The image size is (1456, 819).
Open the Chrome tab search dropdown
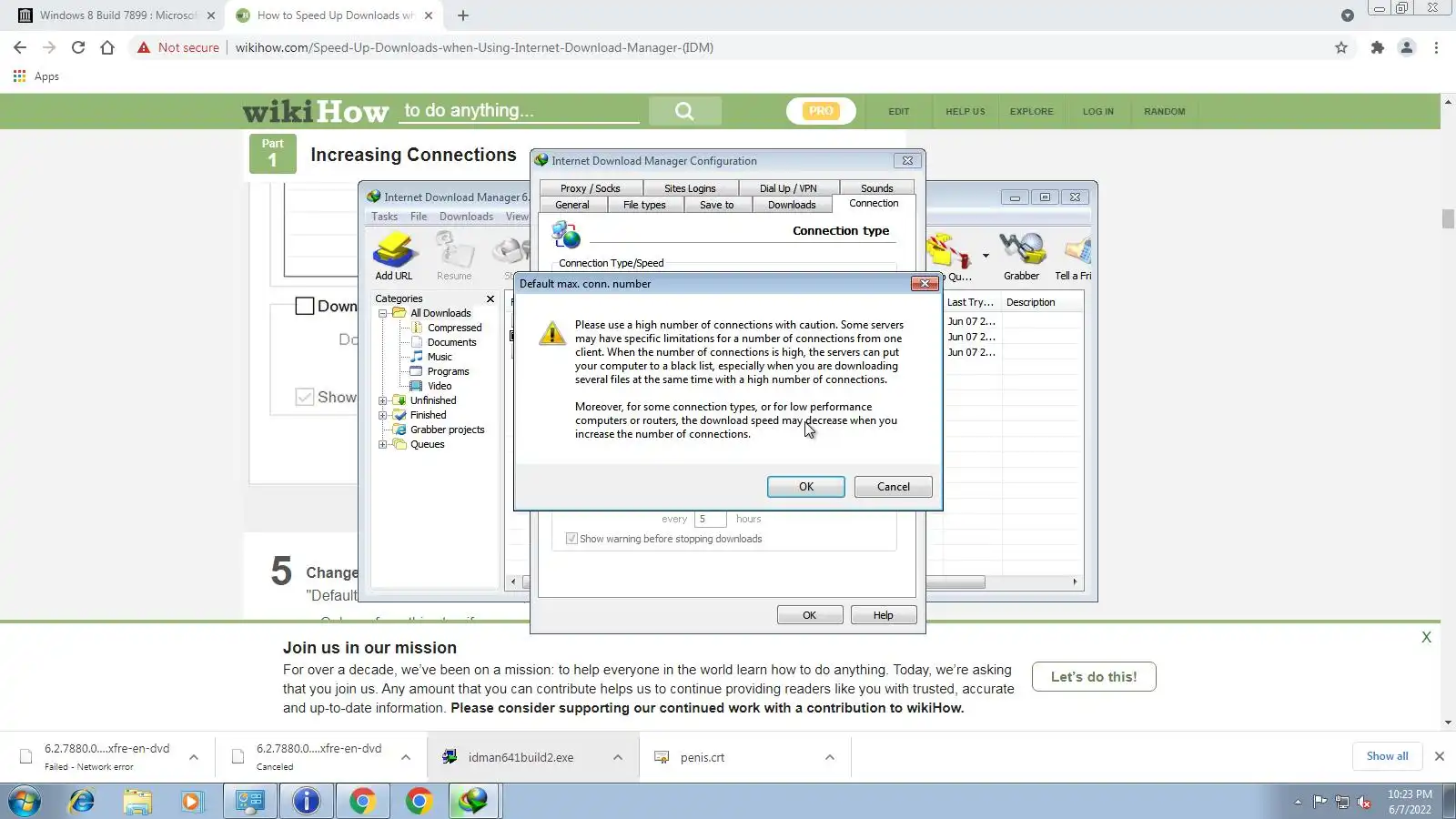[1348, 15]
